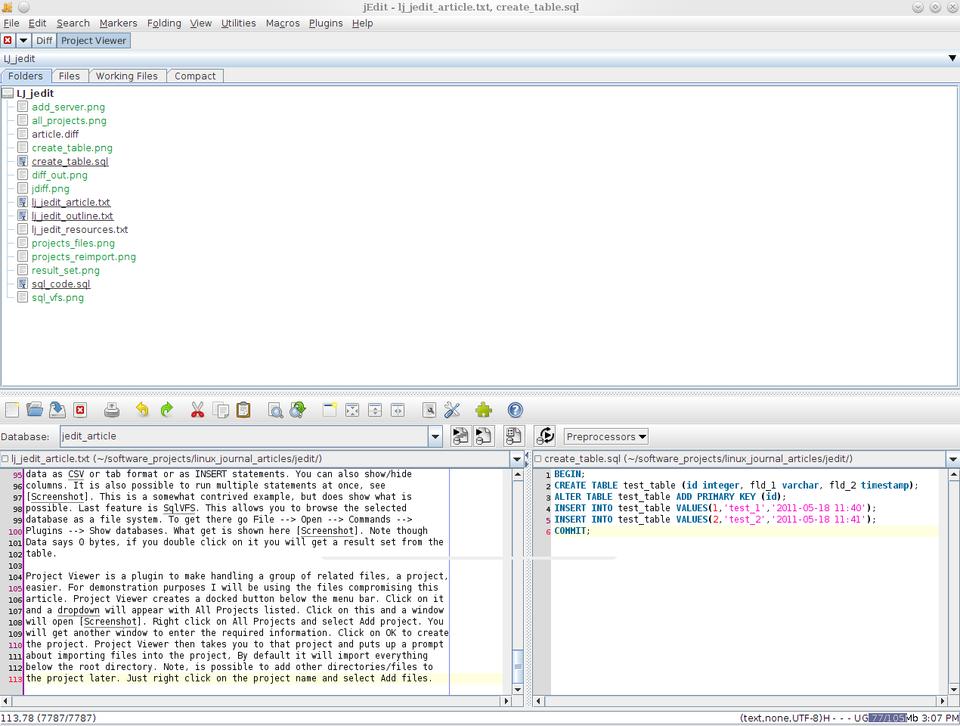Open the LJ_jedit project selector dropdown
This screenshot has height=726, width=960.
pyautogui.click(x=951, y=58)
